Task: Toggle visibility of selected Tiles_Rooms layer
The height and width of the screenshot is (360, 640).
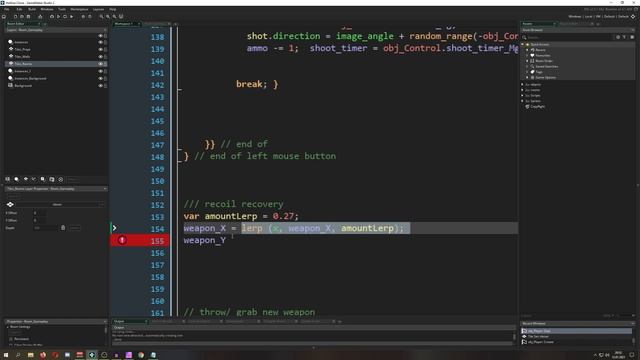Action: [x=100, y=64]
